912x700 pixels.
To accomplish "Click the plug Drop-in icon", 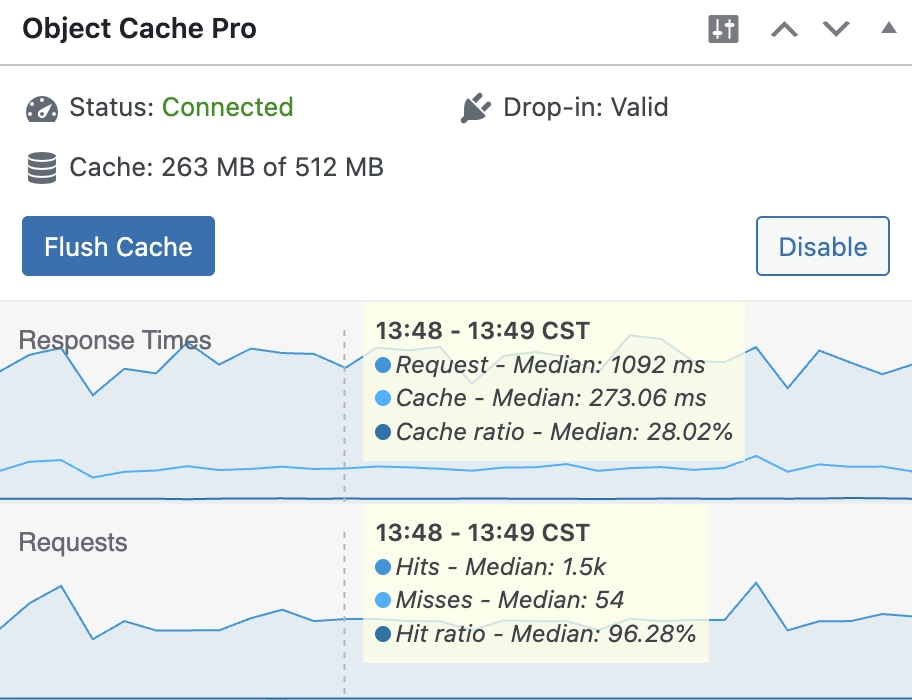I will tap(476, 108).
